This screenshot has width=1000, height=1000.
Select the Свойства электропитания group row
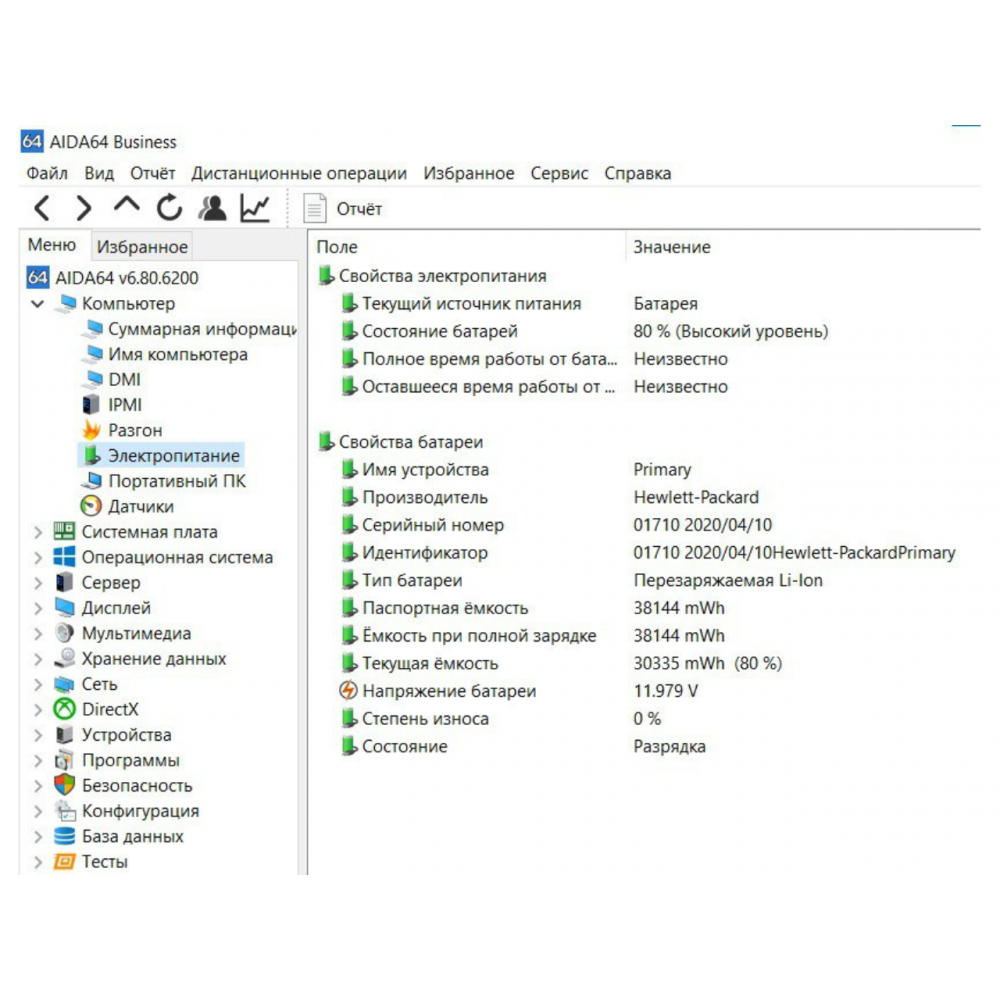click(432, 276)
